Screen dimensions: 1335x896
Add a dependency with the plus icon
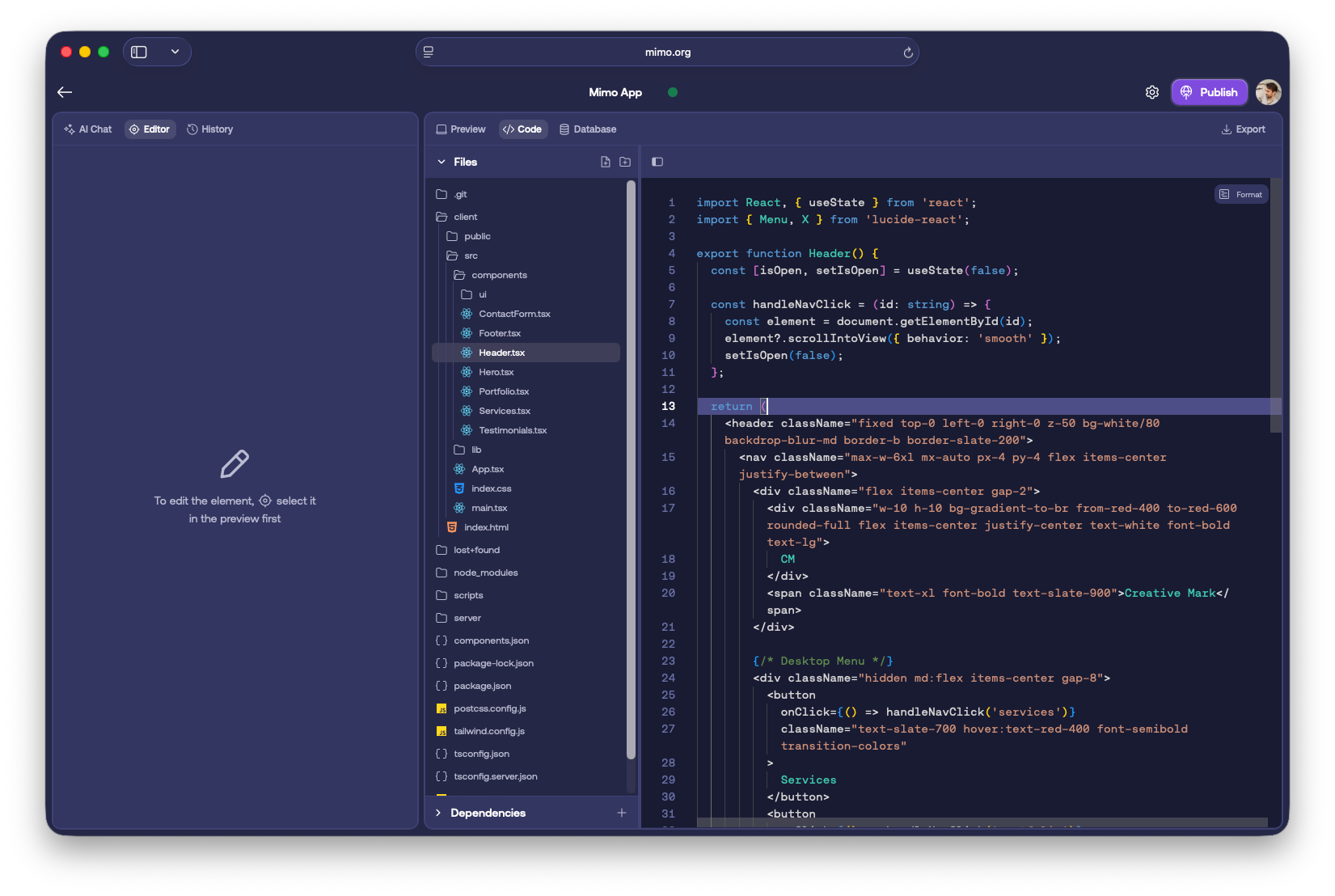621,813
